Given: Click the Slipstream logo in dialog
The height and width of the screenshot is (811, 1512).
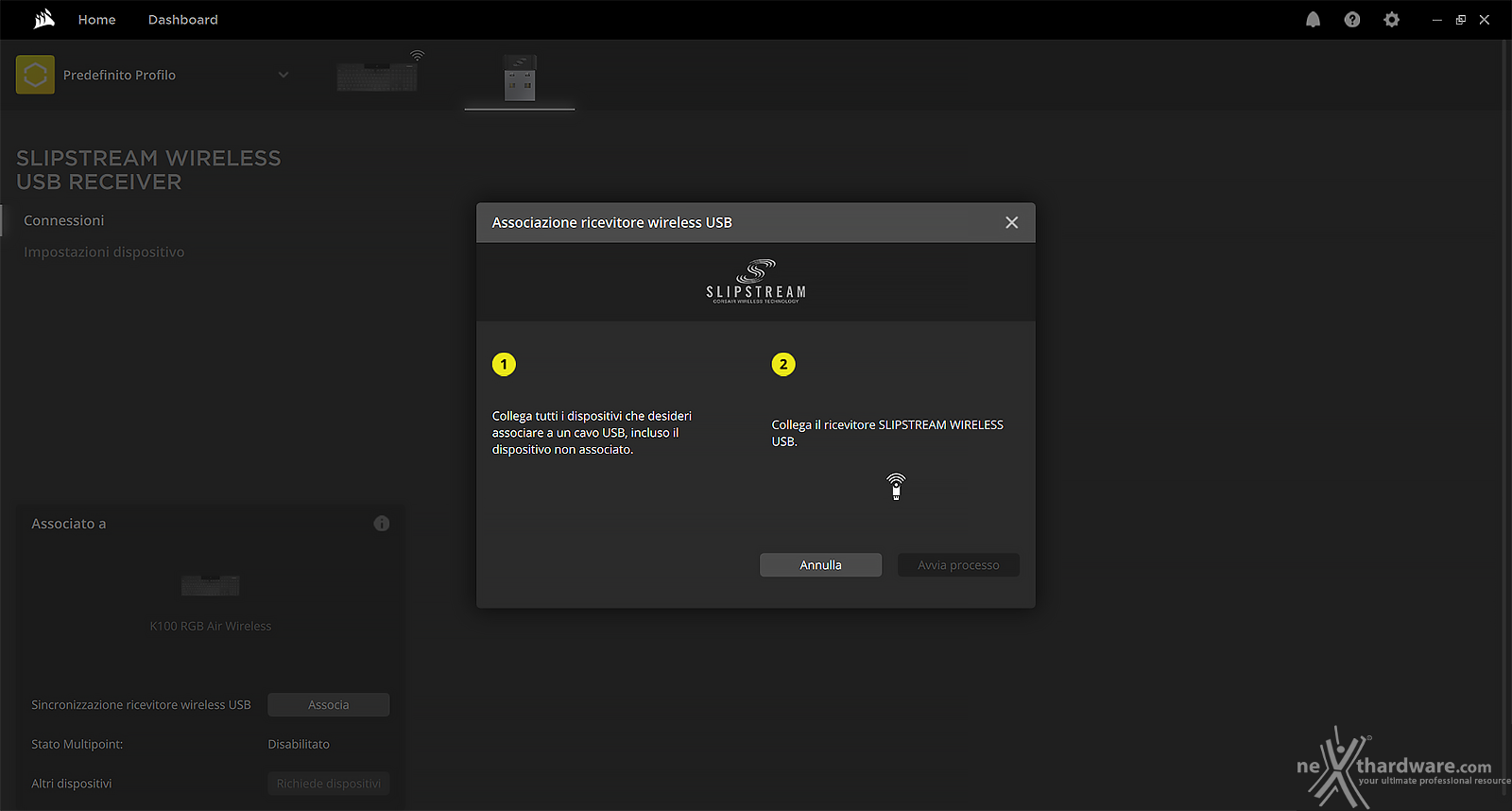Looking at the screenshot, I should pos(756,281).
